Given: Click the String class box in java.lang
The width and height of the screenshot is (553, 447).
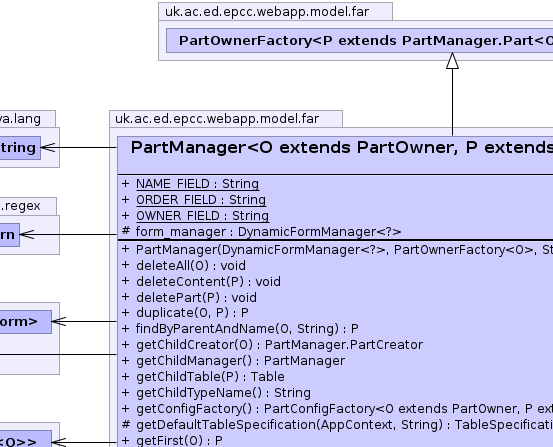Looking at the screenshot, I should (x=20, y=148).
